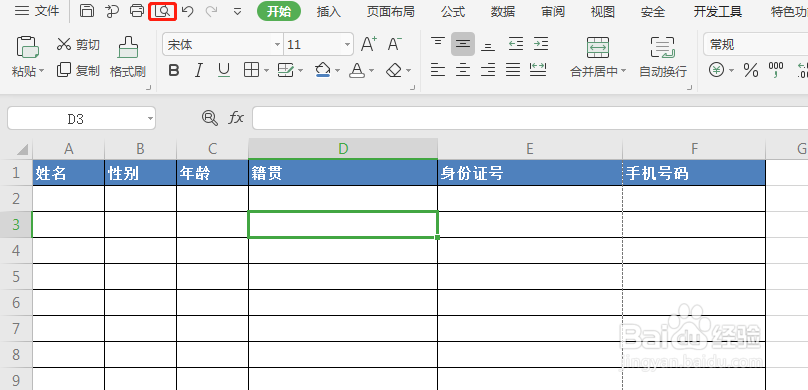Select row 3 header
Screen dimensions: 808x390
[16, 225]
